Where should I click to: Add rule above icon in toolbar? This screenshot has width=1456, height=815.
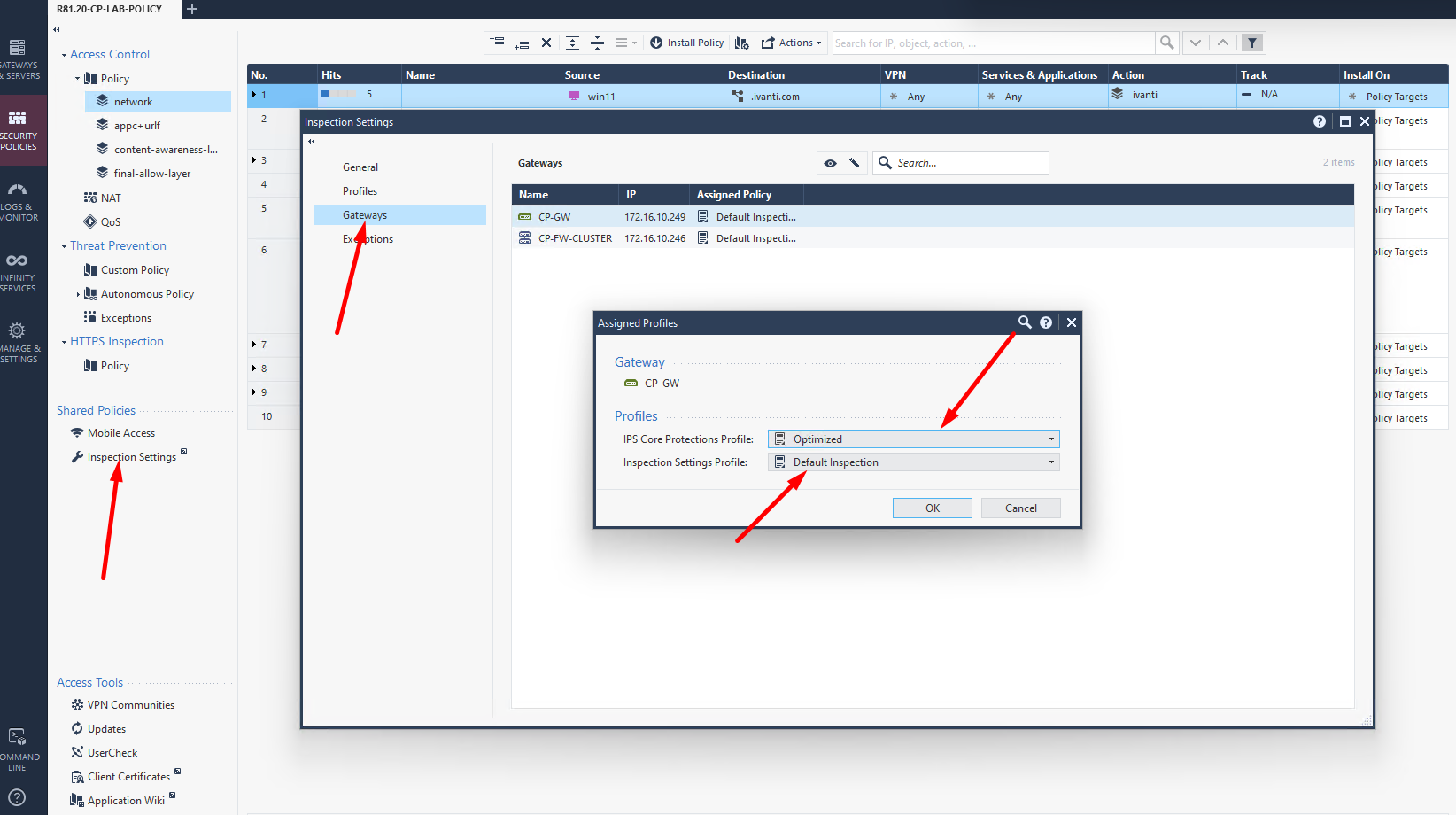coord(498,43)
